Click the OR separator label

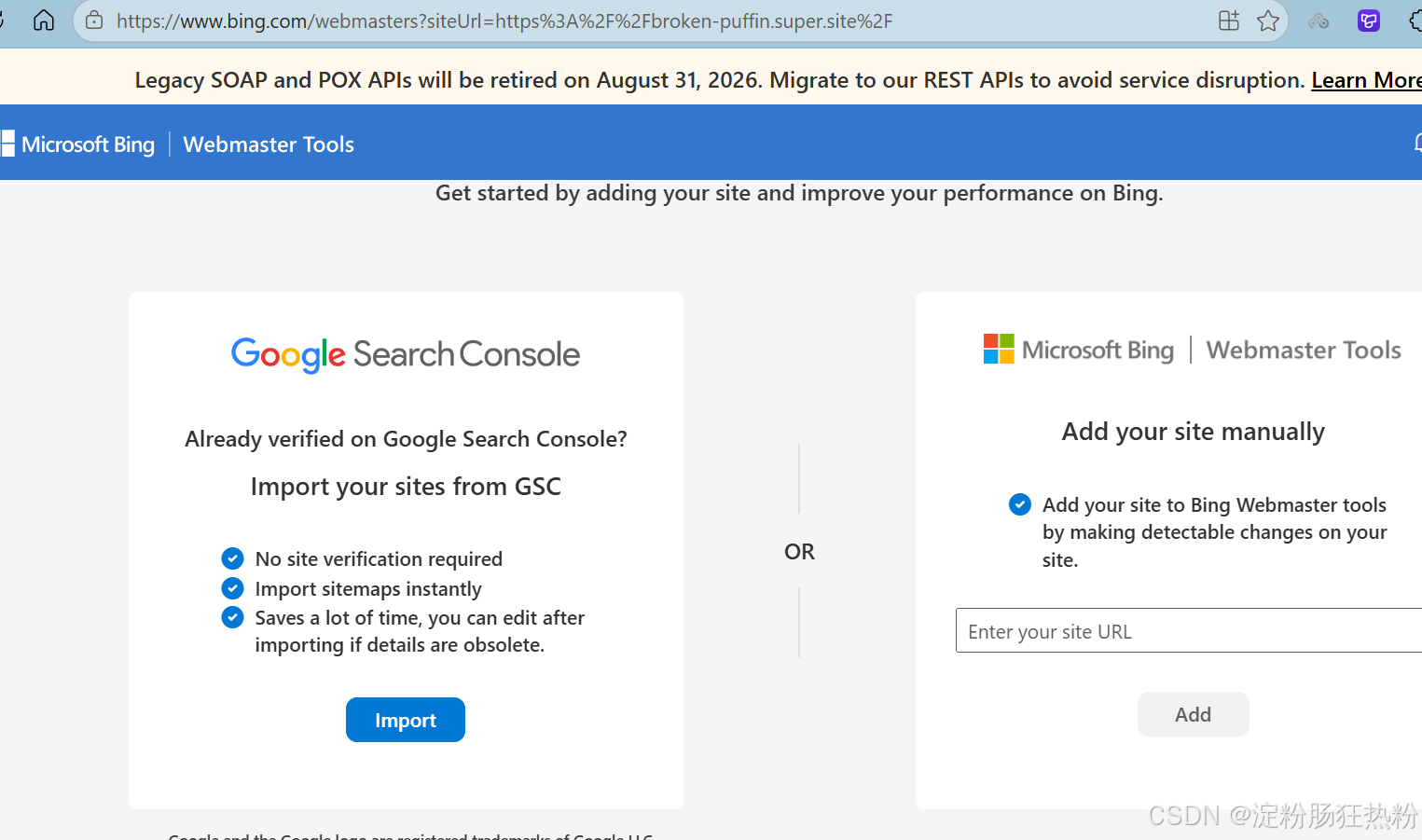[799, 552]
